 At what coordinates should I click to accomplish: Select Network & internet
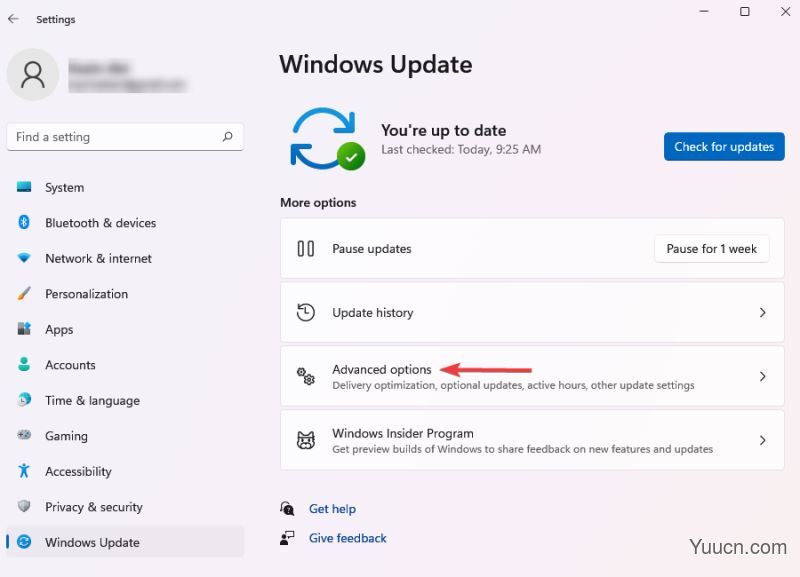(125, 258)
